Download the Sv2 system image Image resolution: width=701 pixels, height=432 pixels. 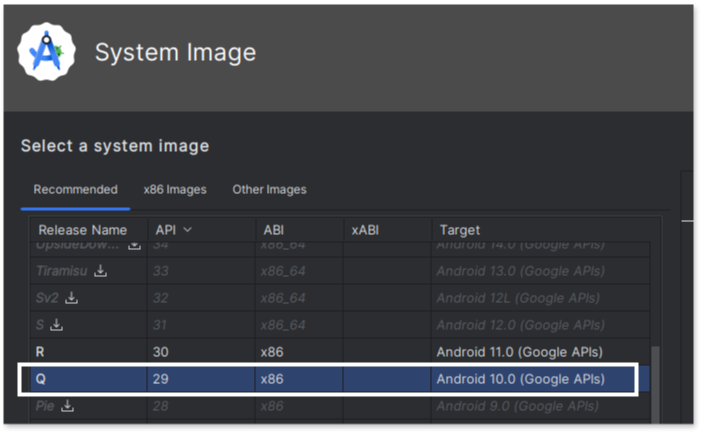(72, 298)
